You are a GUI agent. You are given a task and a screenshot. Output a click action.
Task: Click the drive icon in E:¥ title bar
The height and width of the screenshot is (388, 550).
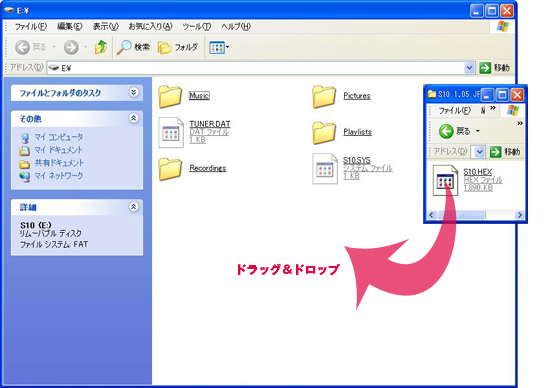9,11
